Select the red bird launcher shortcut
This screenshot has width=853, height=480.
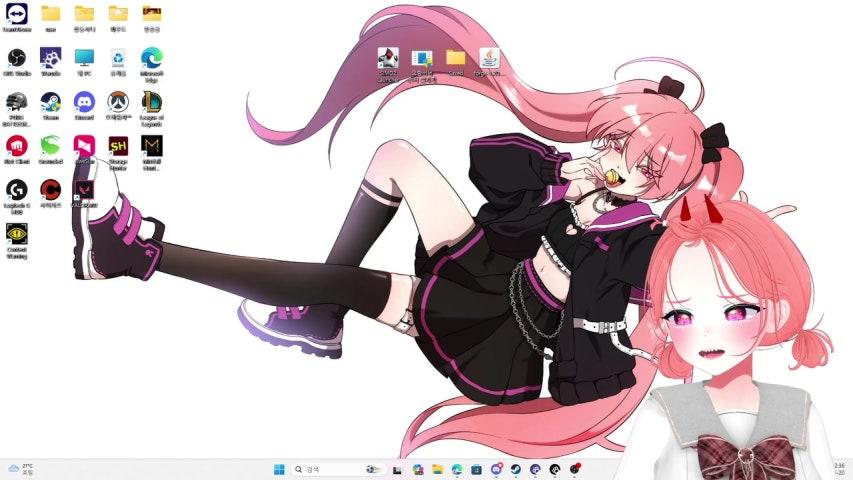coord(388,58)
